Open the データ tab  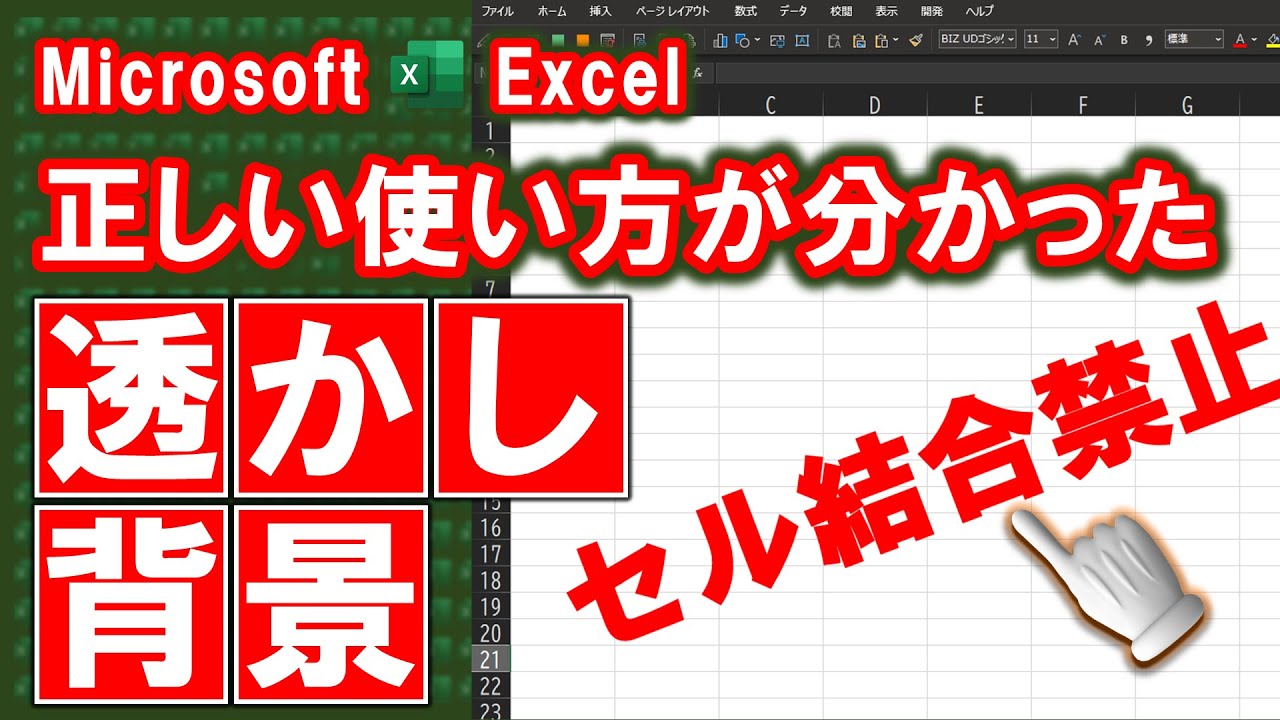click(x=793, y=11)
